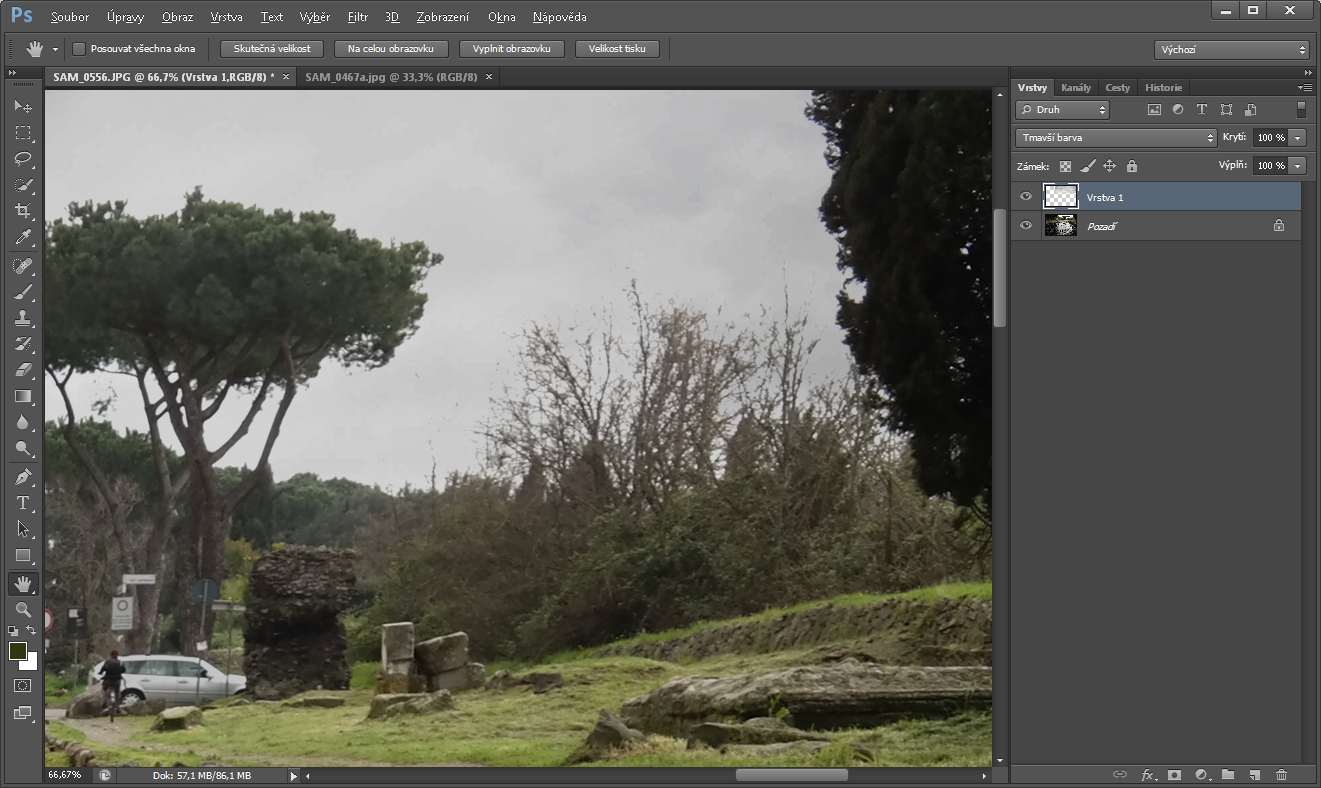1321x788 pixels.
Task: Open the Druh layer filter dropdown
Action: click(1062, 110)
